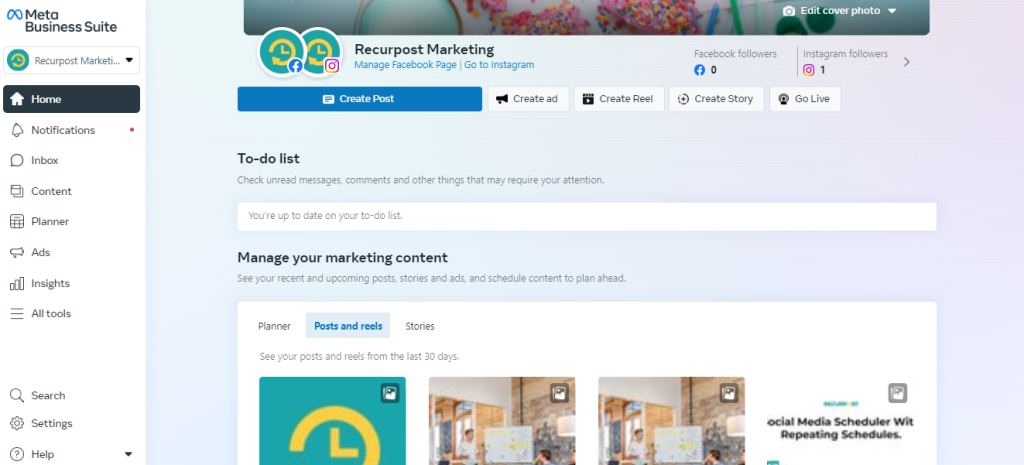Viewport: 1024px width, 465px height.
Task: Click the Notifications bell icon
Action: pos(18,130)
